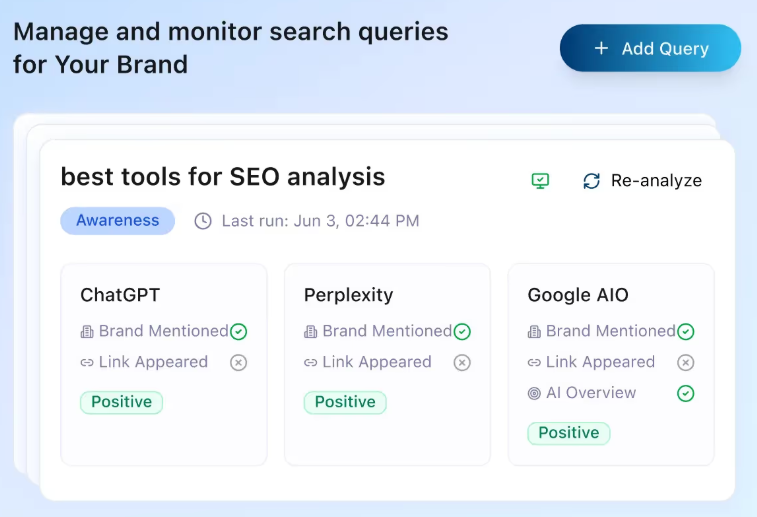Image resolution: width=757 pixels, height=517 pixels.
Task: Click the query title best tools for SEO analysis
Action: (x=223, y=177)
